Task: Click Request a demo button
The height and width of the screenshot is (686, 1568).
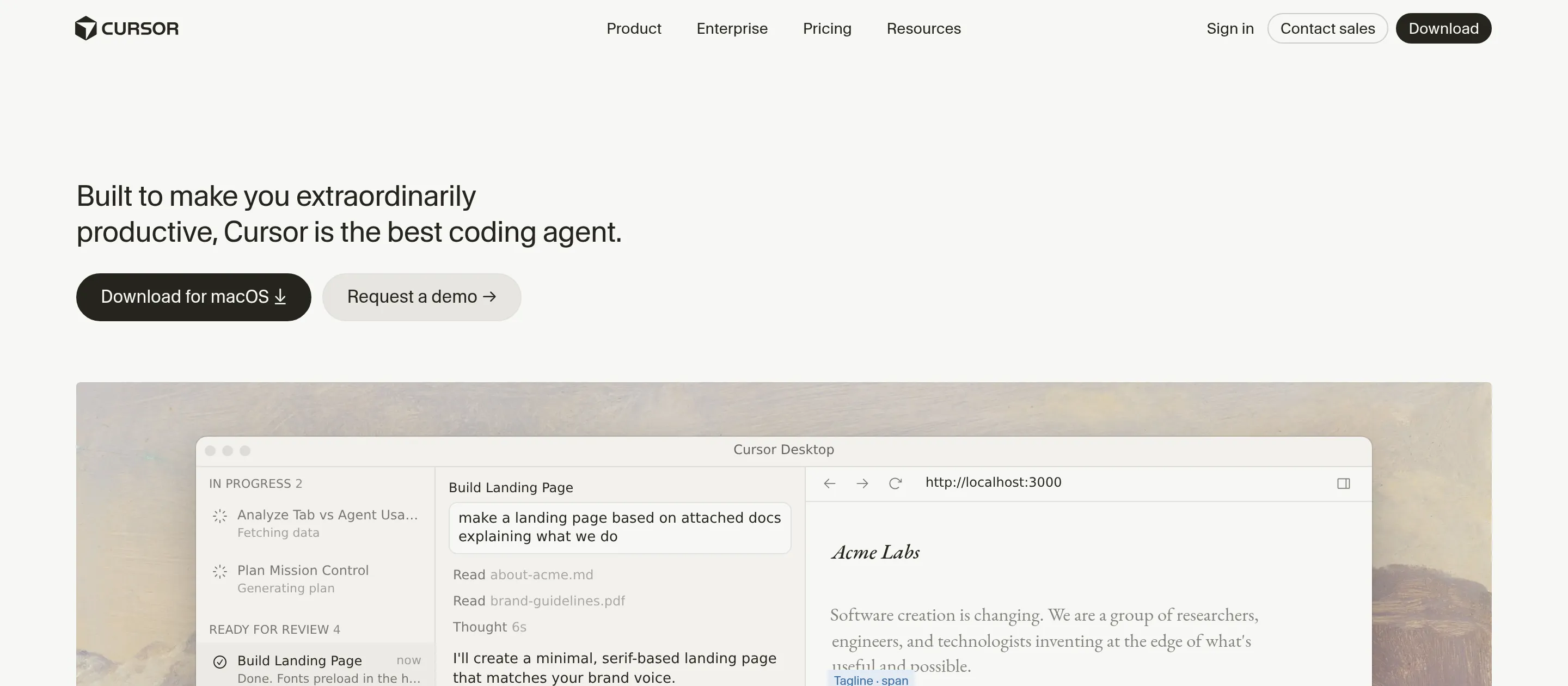Action: tap(421, 297)
